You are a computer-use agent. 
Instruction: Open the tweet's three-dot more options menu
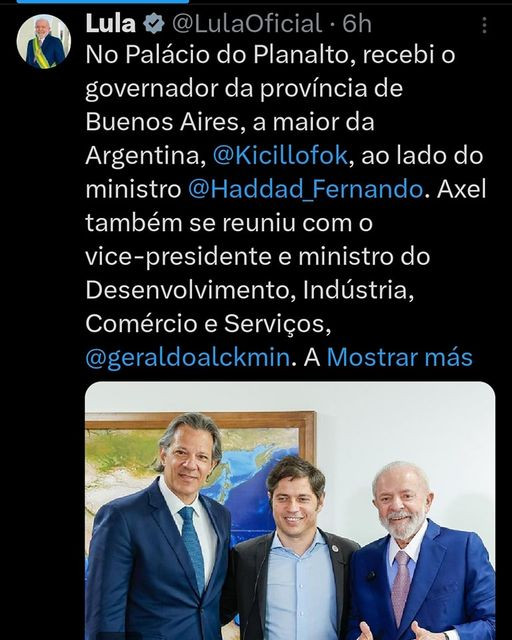[484, 25]
